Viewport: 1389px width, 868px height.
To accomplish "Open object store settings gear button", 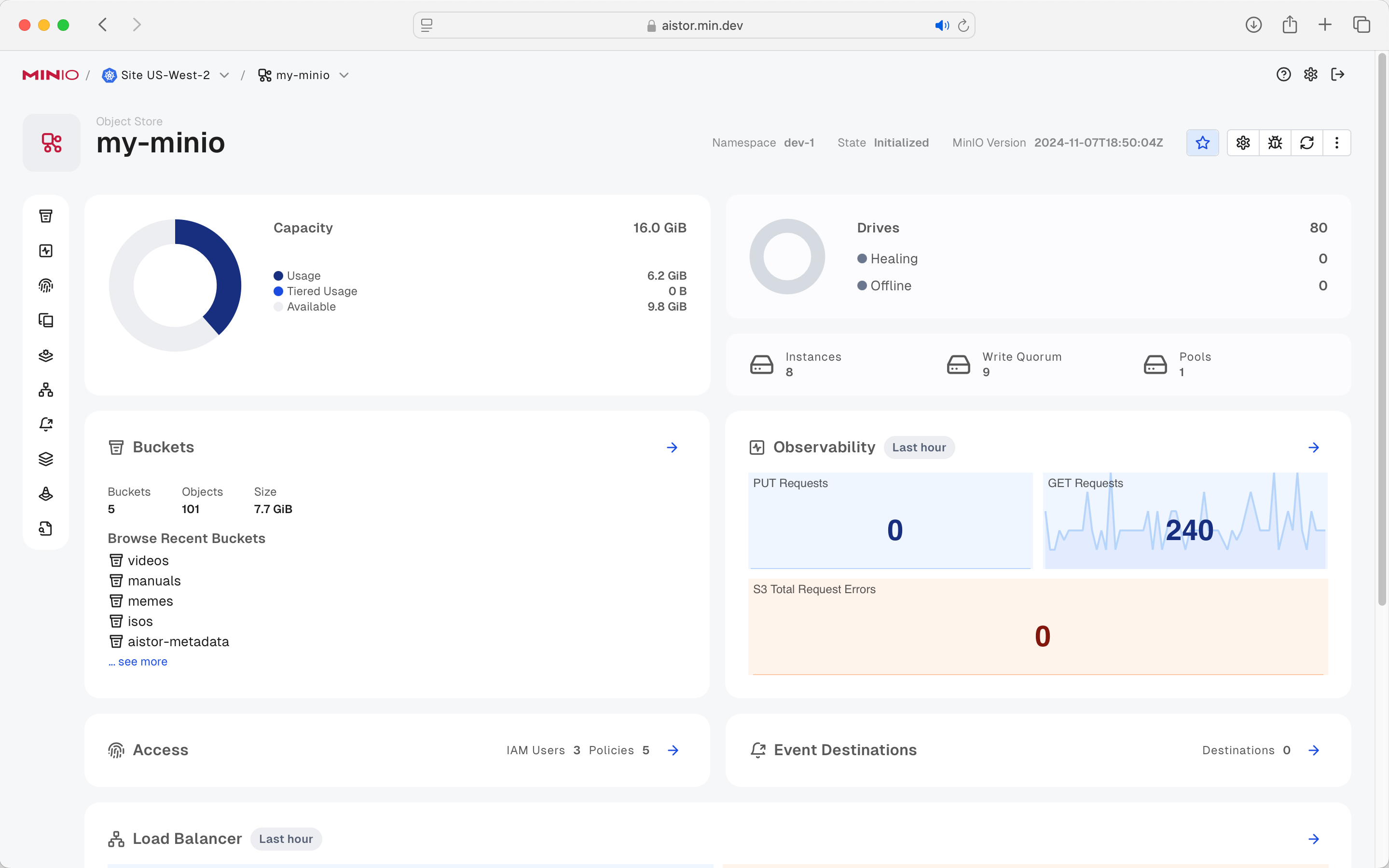I will click(x=1243, y=142).
